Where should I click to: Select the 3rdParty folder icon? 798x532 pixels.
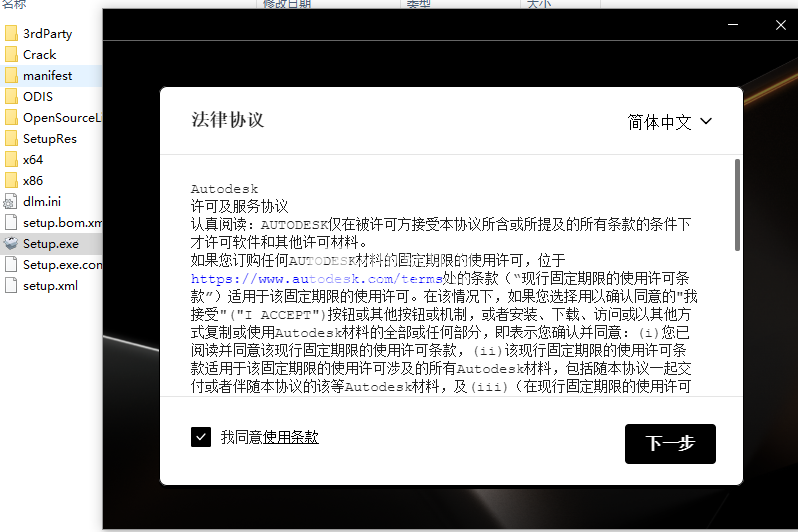11,34
